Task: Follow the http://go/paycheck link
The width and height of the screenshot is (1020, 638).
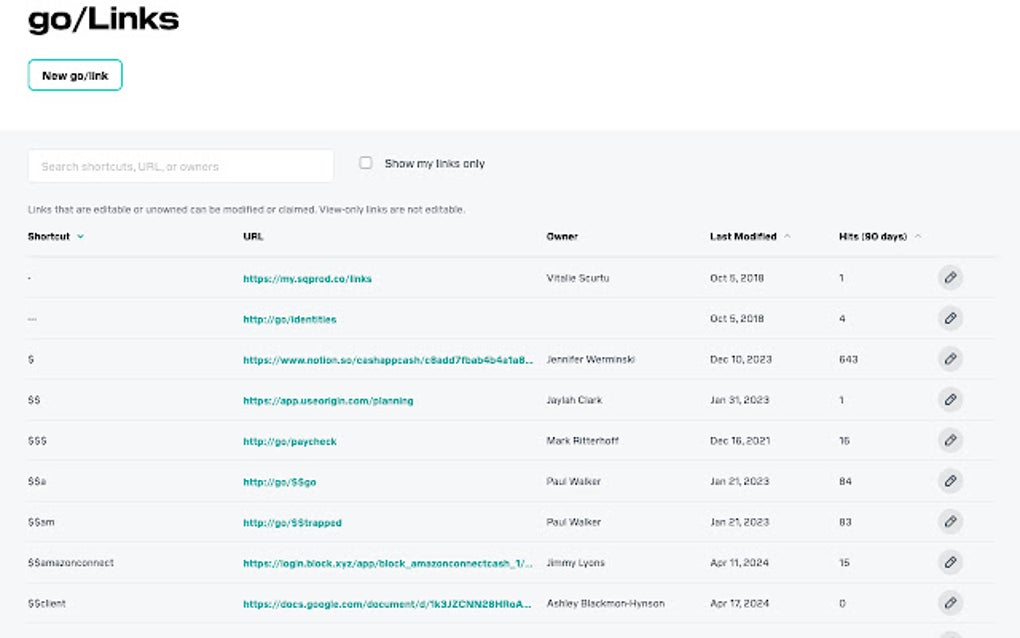Action: point(290,441)
